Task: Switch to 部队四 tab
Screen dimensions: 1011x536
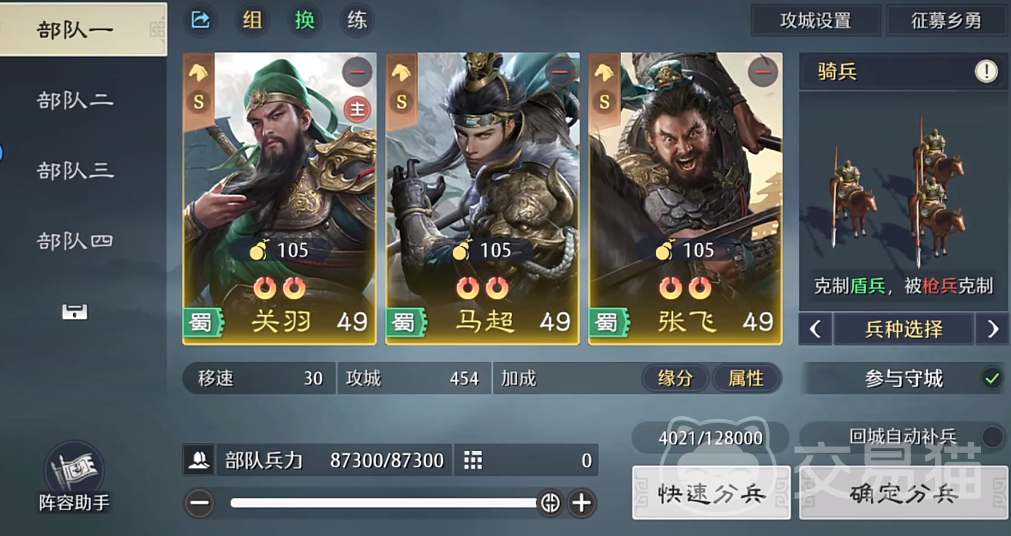Action: click(75, 241)
